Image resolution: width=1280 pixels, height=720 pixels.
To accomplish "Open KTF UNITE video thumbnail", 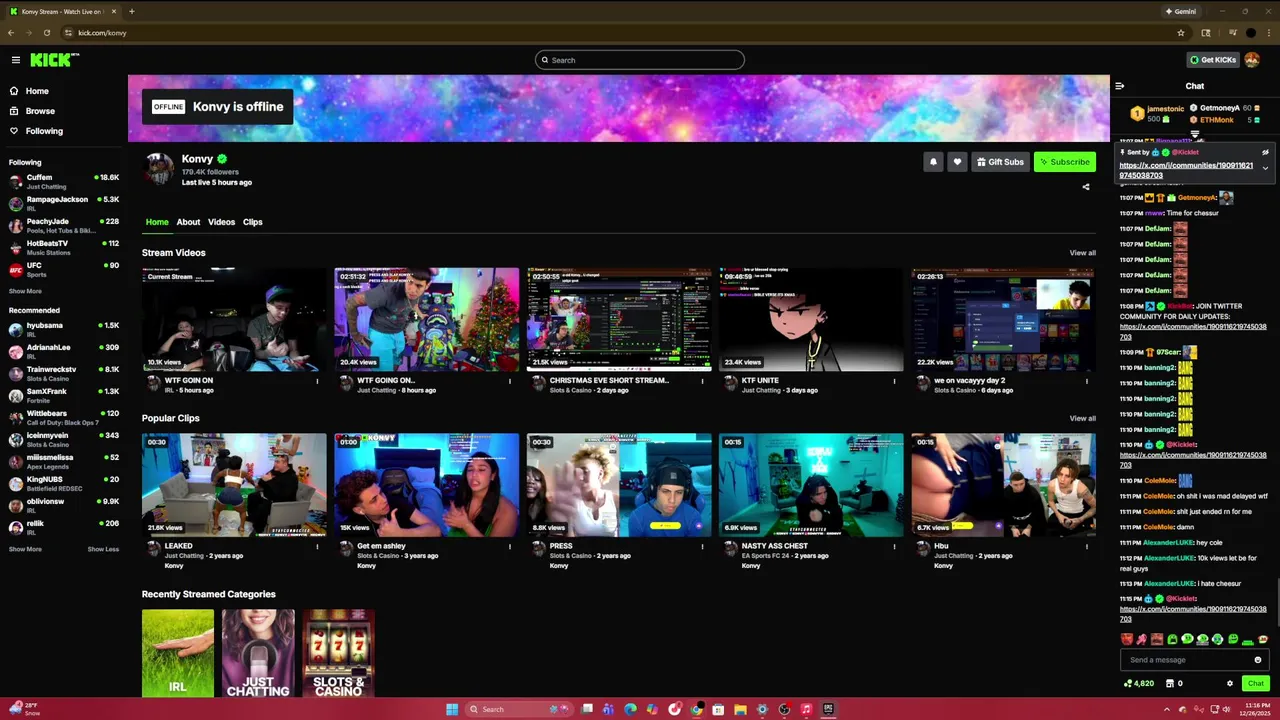I will 811,319.
